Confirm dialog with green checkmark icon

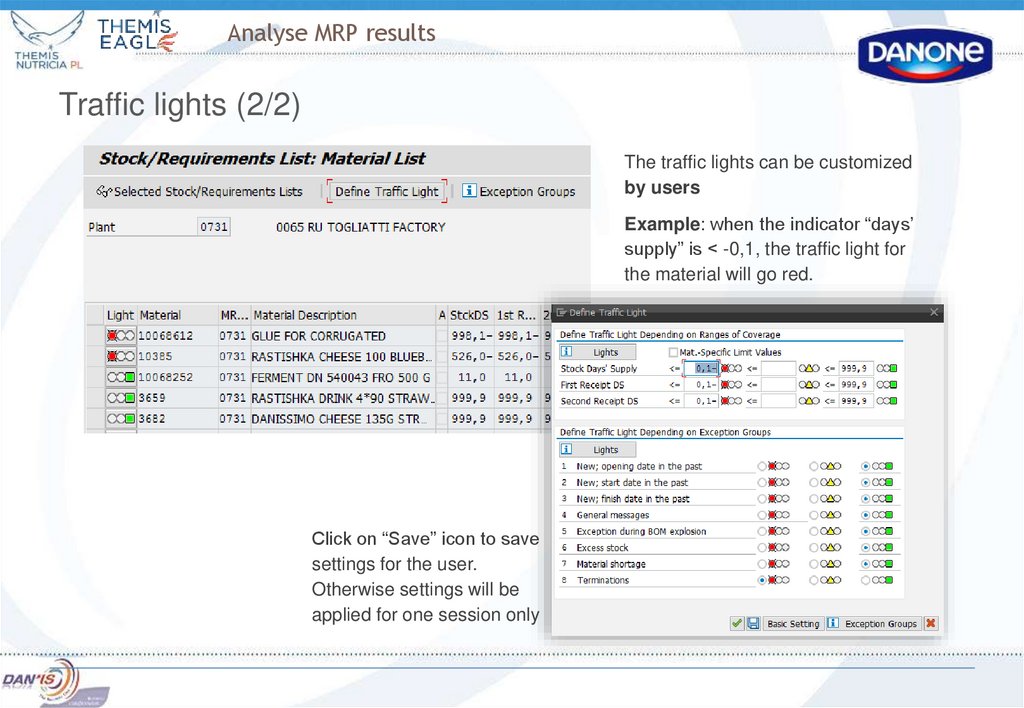click(x=737, y=624)
